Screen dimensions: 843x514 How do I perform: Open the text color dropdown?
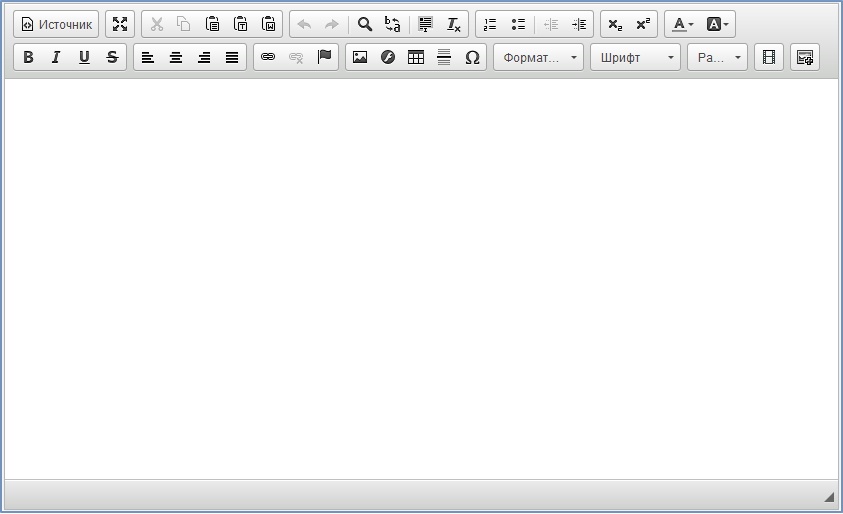tap(683, 24)
